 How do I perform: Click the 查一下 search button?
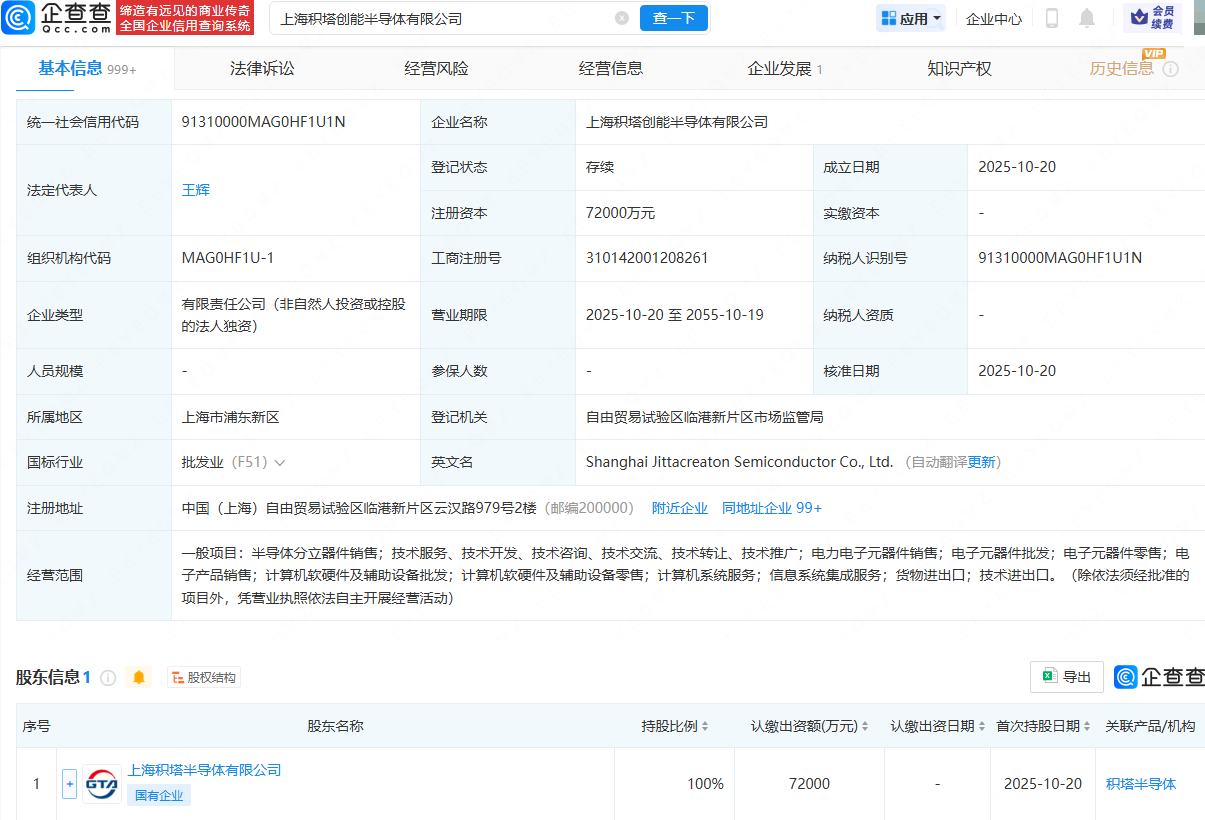(x=673, y=18)
